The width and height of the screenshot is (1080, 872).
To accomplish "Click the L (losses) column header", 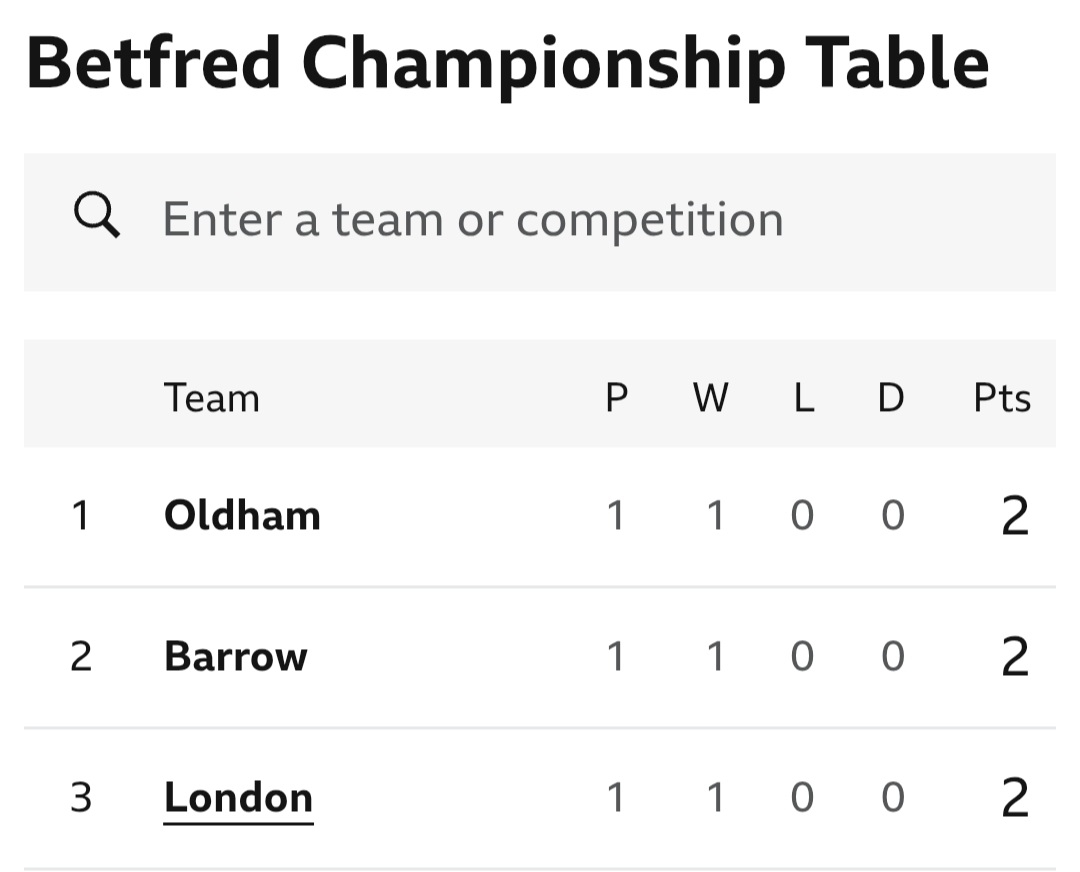I will (803, 398).
